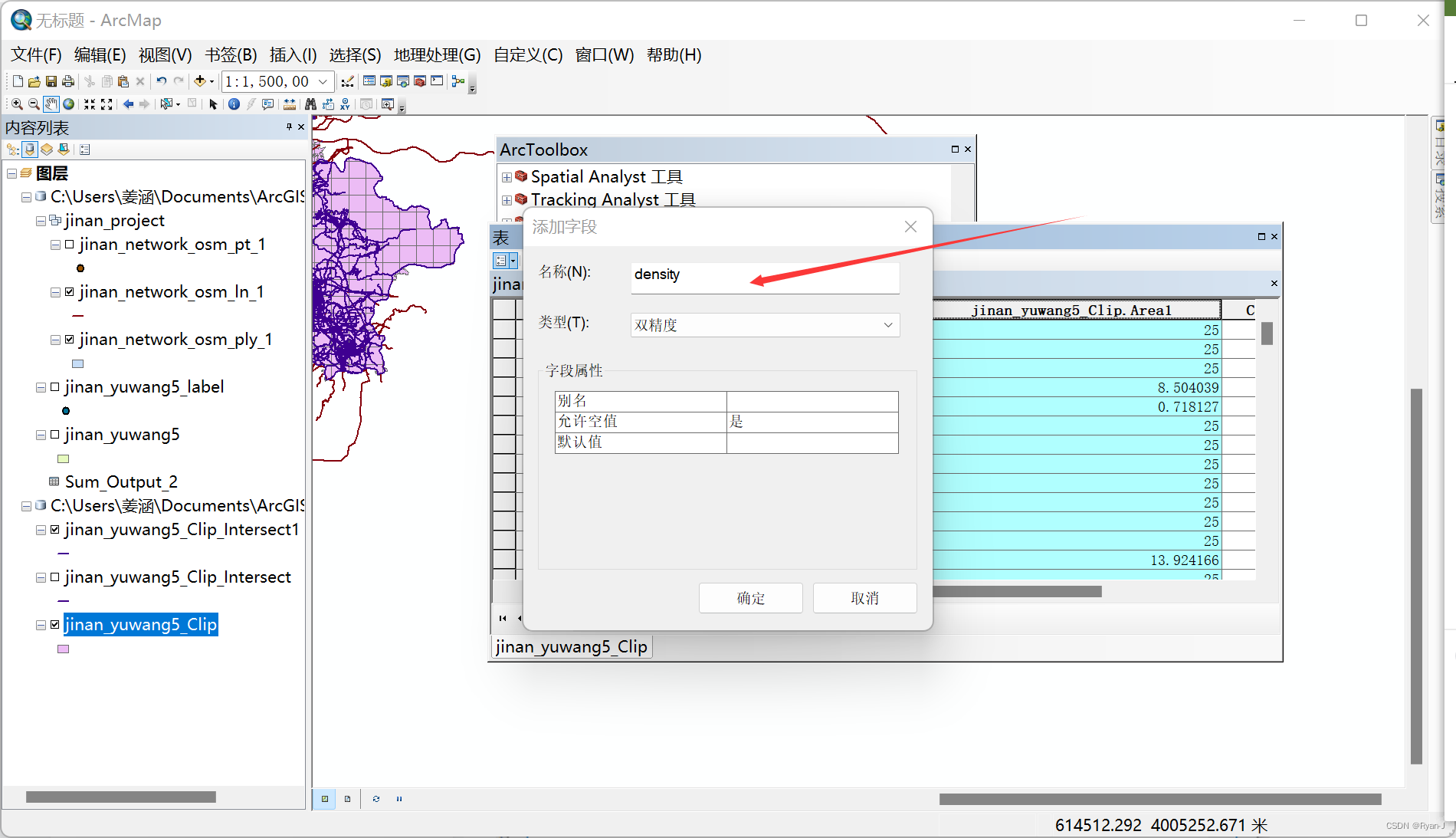Save the map with floppy icon
The image size is (1456, 838).
click(51, 81)
